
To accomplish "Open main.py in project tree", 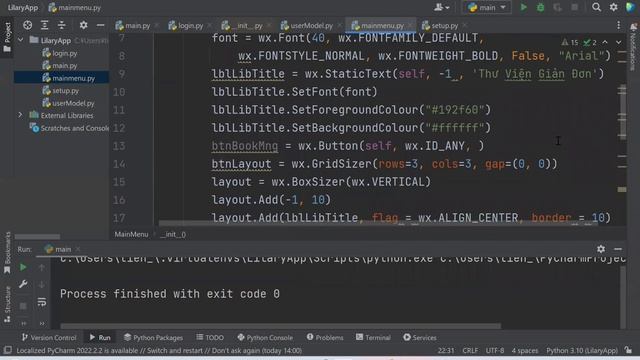I will pyautogui.click(x=60, y=65).
